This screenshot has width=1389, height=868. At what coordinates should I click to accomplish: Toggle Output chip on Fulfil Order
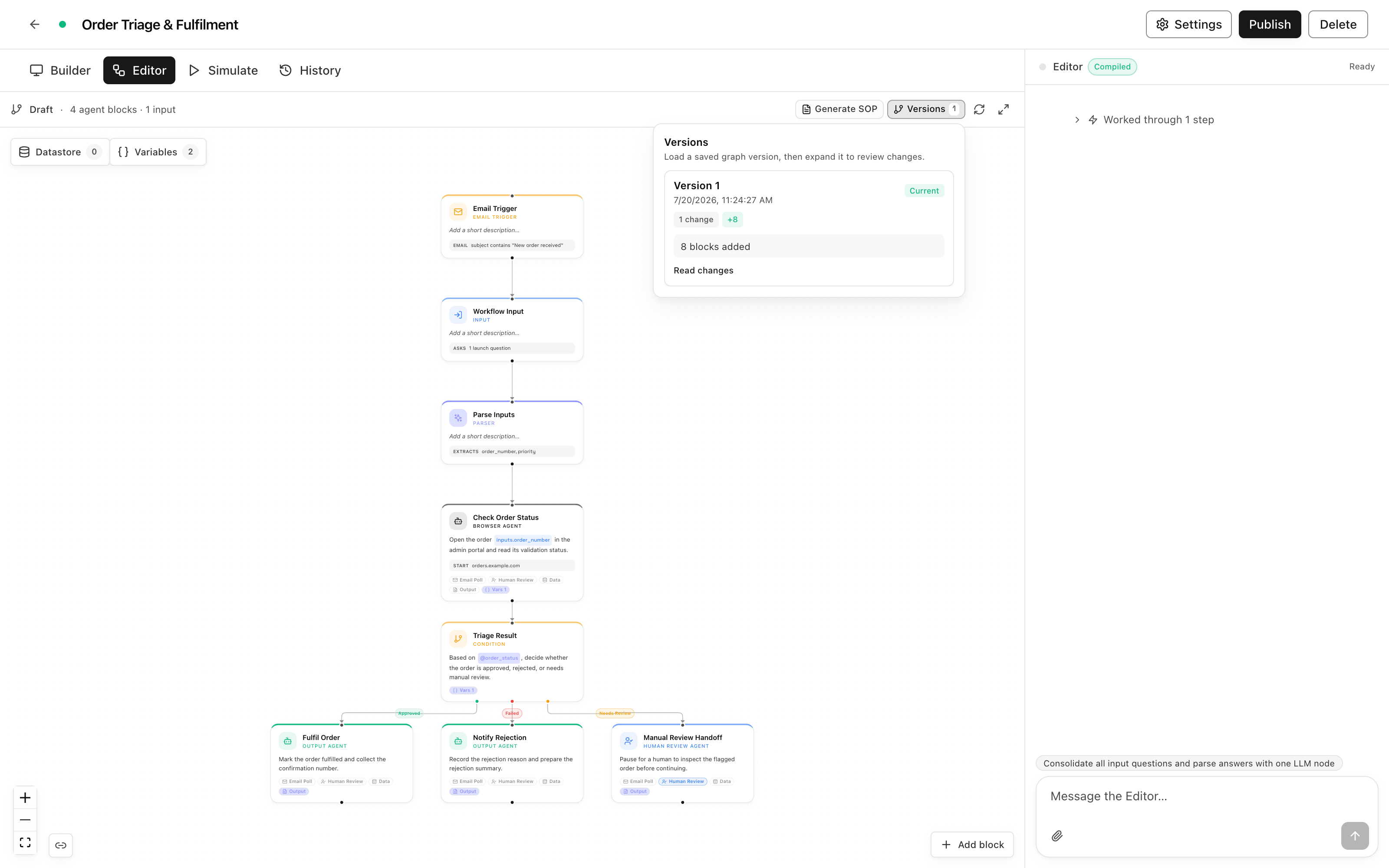(294, 791)
